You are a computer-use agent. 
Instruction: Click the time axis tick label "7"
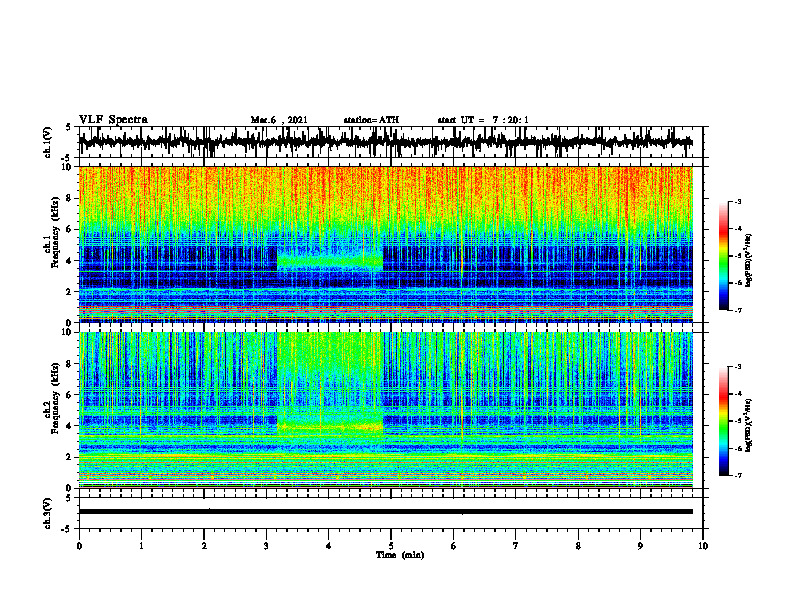(516, 546)
